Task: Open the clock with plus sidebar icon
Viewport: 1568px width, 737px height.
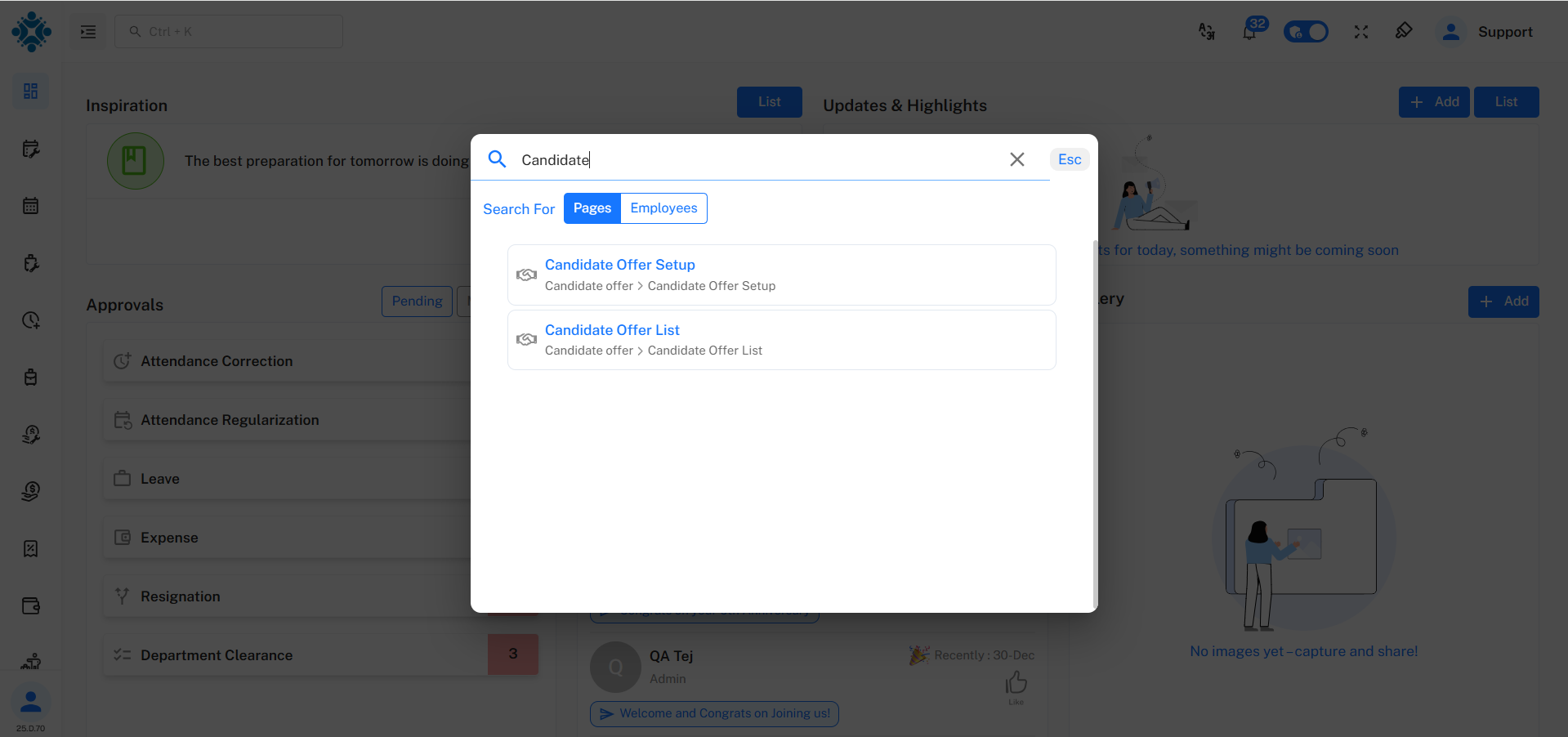Action: pos(30,319)
